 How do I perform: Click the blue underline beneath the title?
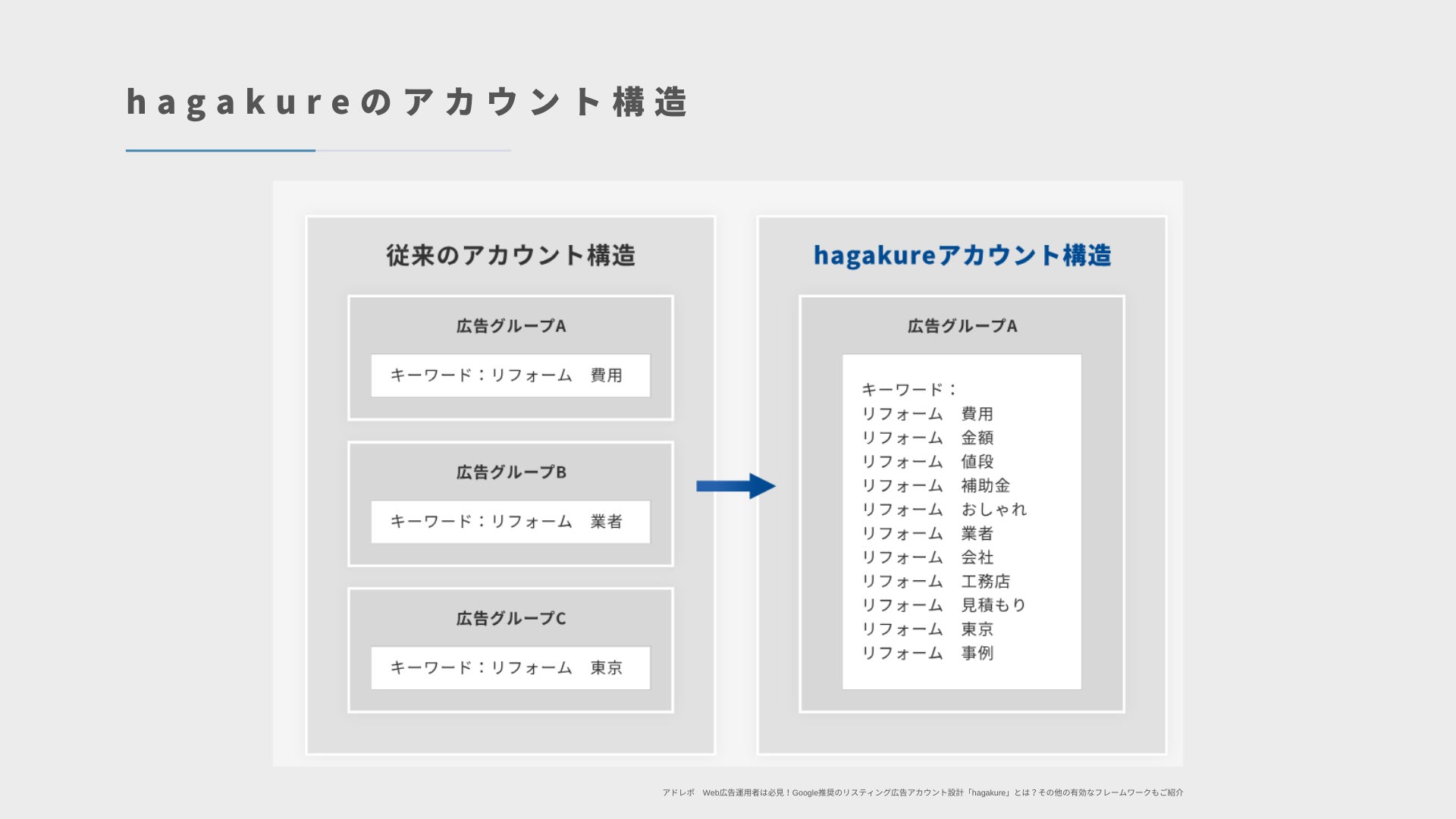(x=221, y=150)
